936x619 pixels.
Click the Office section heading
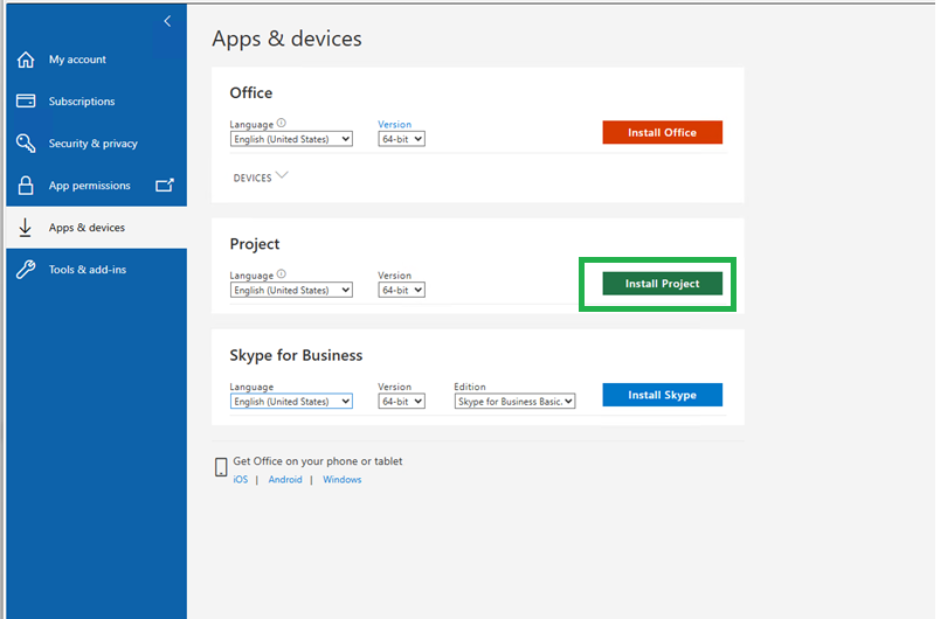[251, 93]
